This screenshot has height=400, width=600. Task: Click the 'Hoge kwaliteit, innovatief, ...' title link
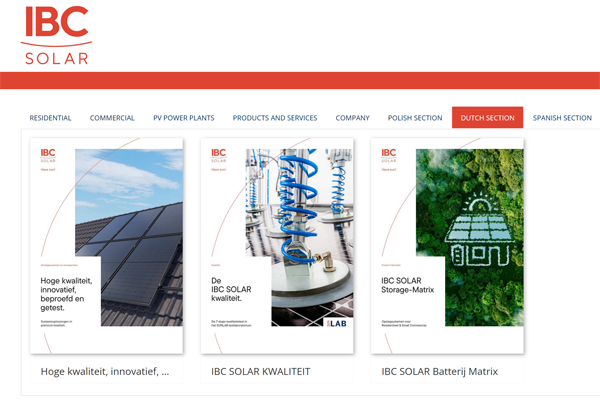105,371
